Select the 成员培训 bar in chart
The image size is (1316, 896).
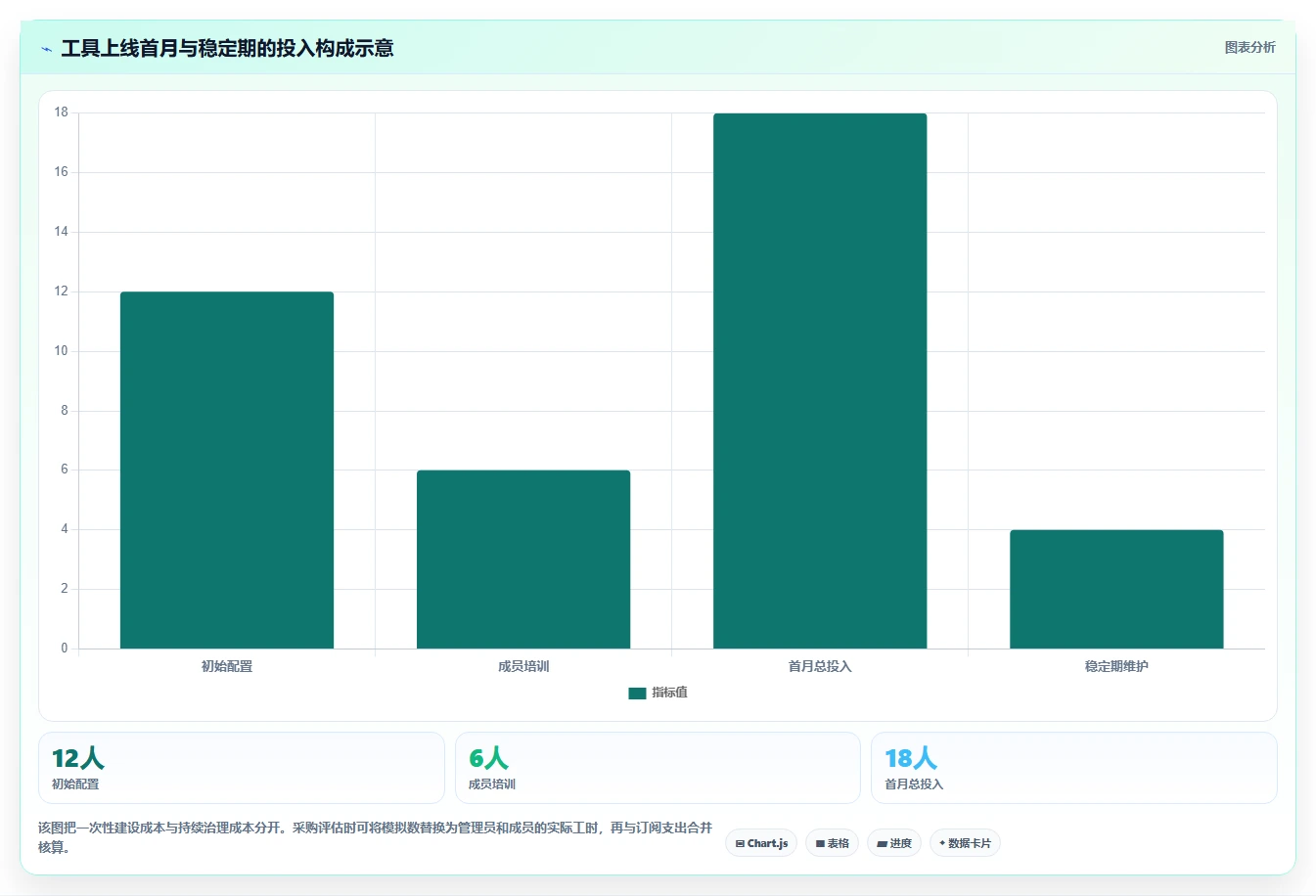click(x=523, y=560)
